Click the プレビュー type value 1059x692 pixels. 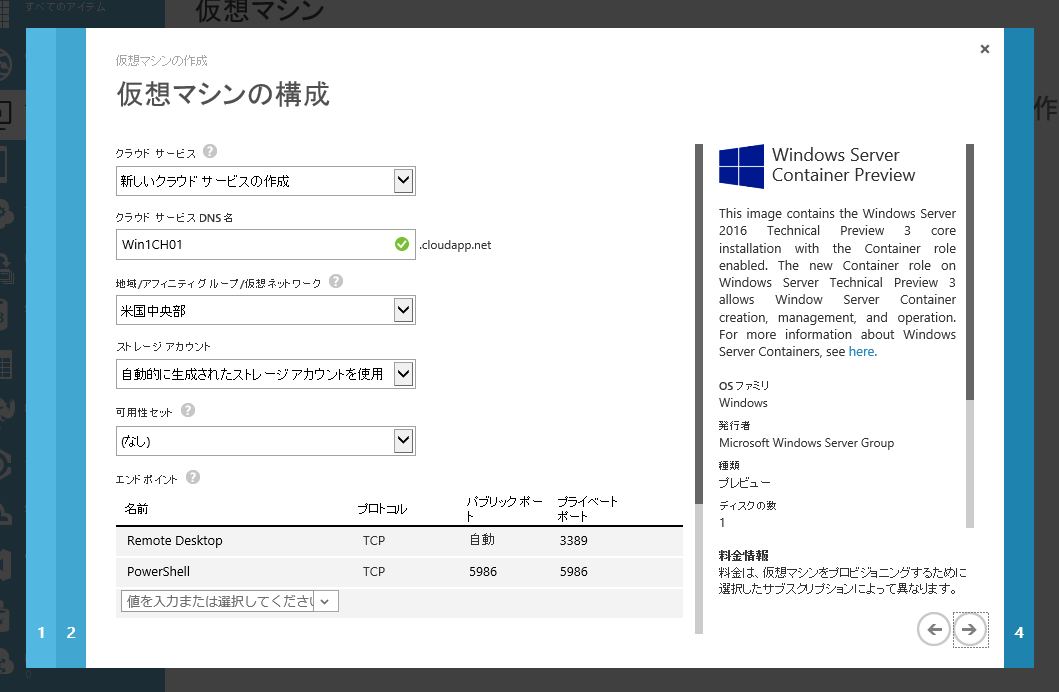744,482
